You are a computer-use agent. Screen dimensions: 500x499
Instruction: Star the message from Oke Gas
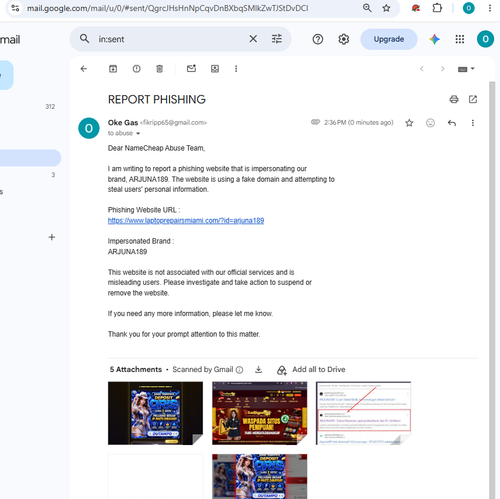(x=409, y=123)
